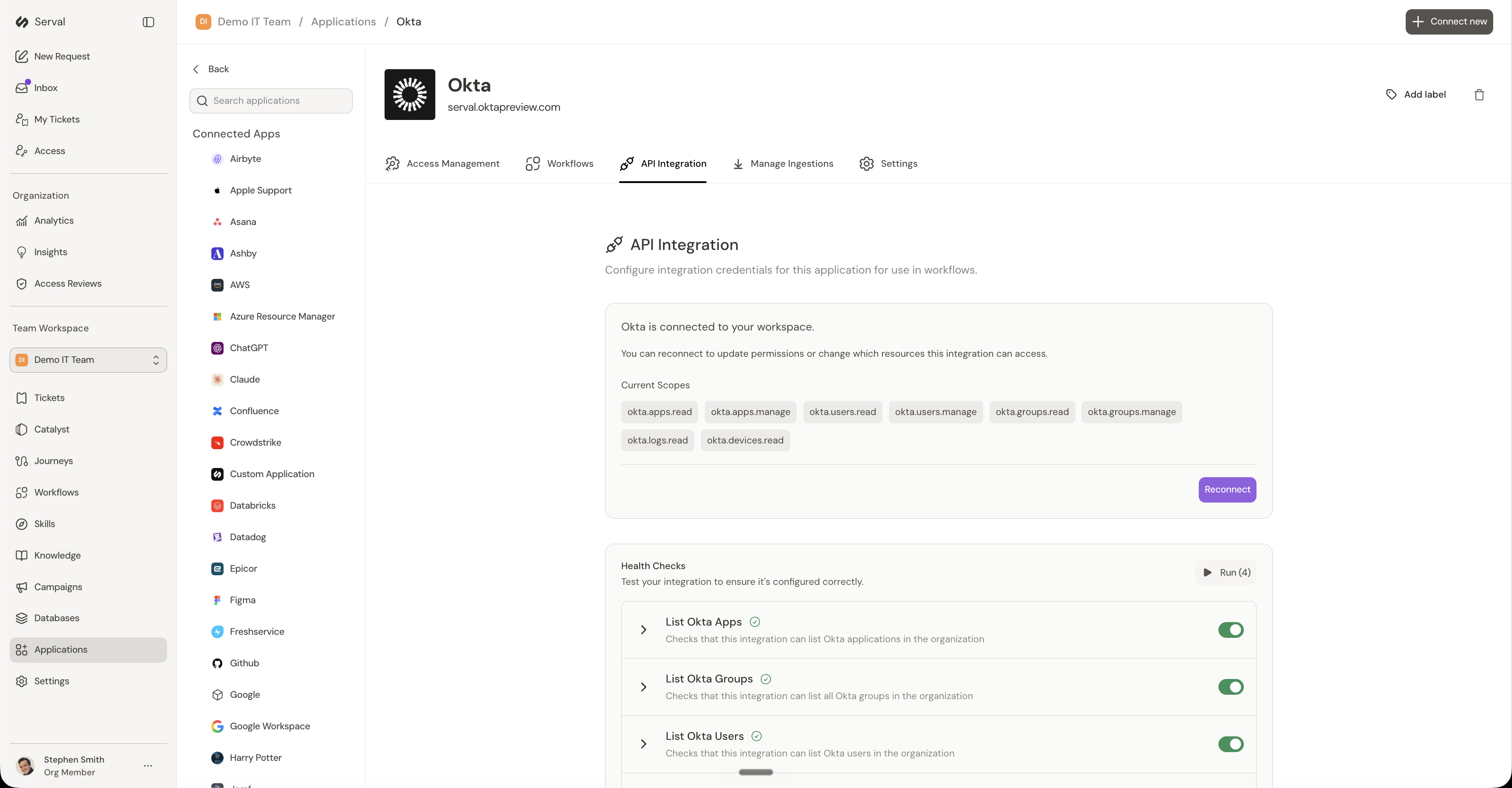Viewport: 1512px width, 788px height.
Task: Switch to the Workflows tab
Action: coord(560,164)
